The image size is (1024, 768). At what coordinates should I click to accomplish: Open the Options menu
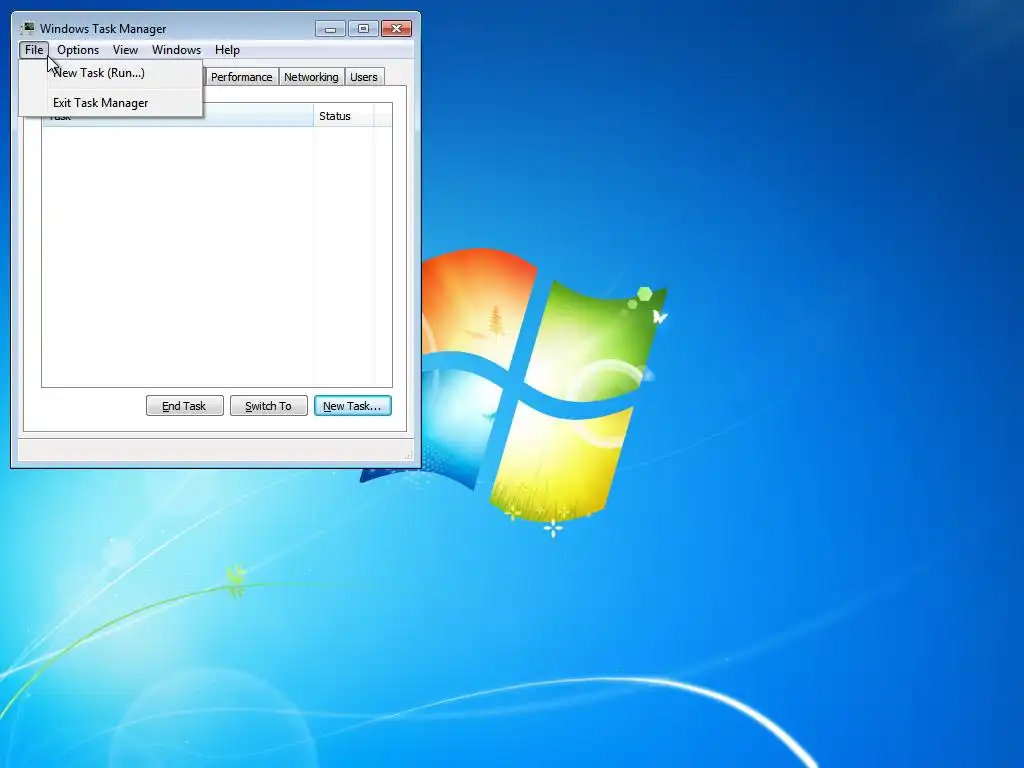pos(78,50)
